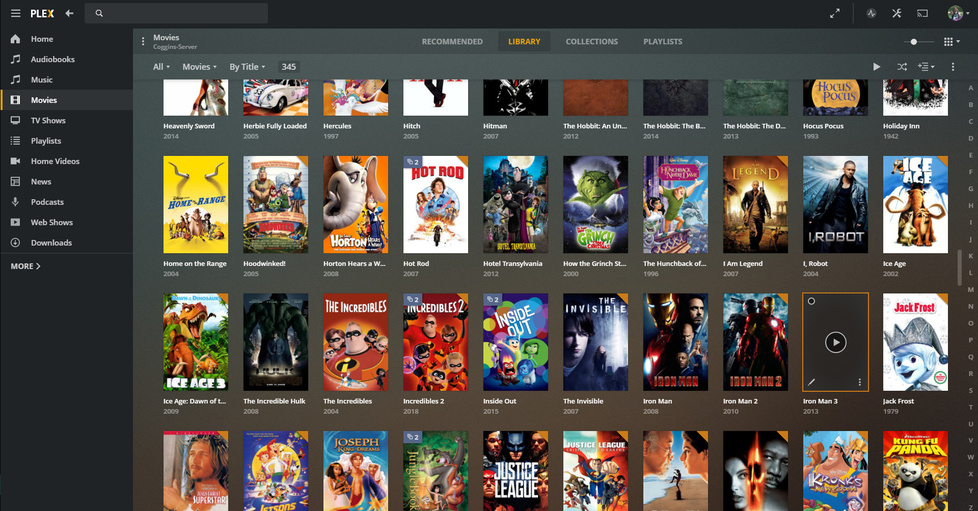
Task: Switch to the Recommended tab
Action: click(452, 42)
